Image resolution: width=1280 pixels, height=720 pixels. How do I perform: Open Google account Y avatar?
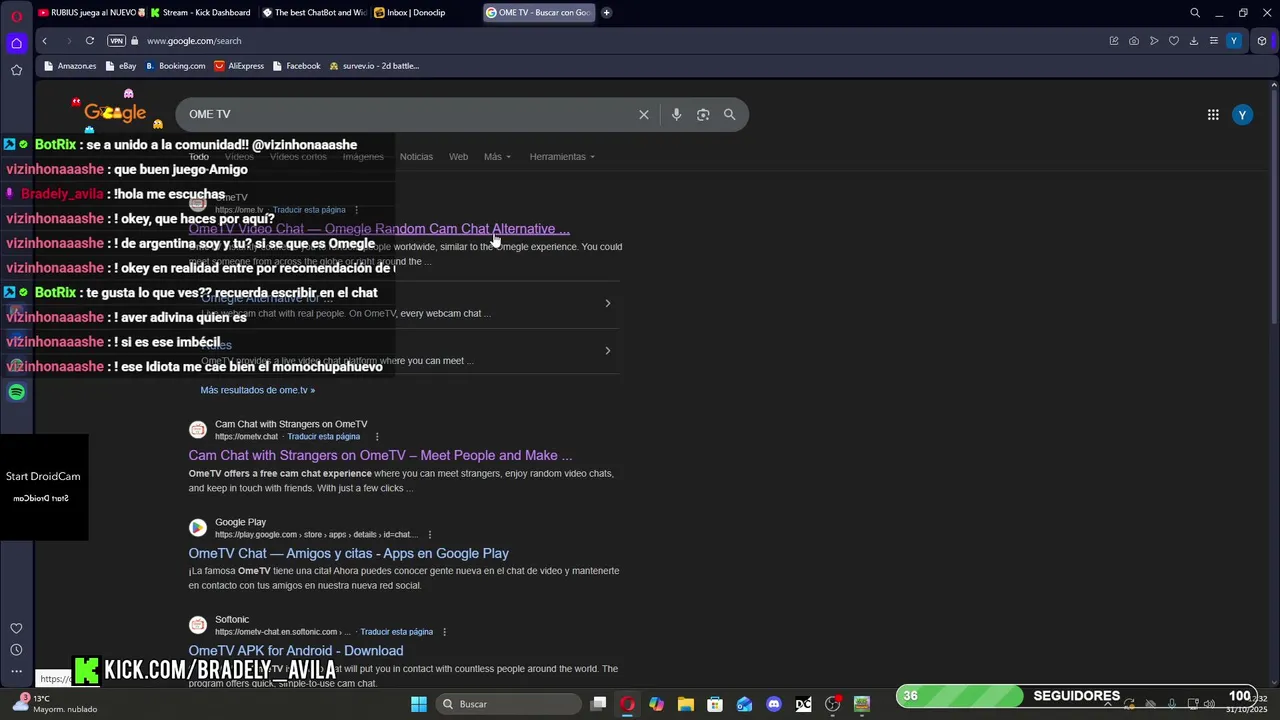coord(1242,115)
